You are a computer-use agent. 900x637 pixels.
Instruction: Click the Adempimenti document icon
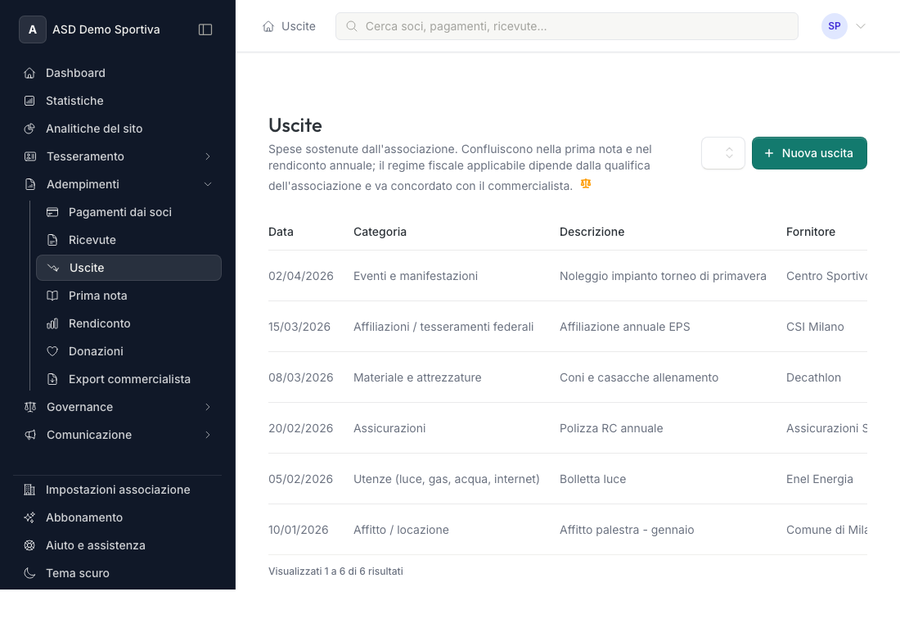(30, 185)
